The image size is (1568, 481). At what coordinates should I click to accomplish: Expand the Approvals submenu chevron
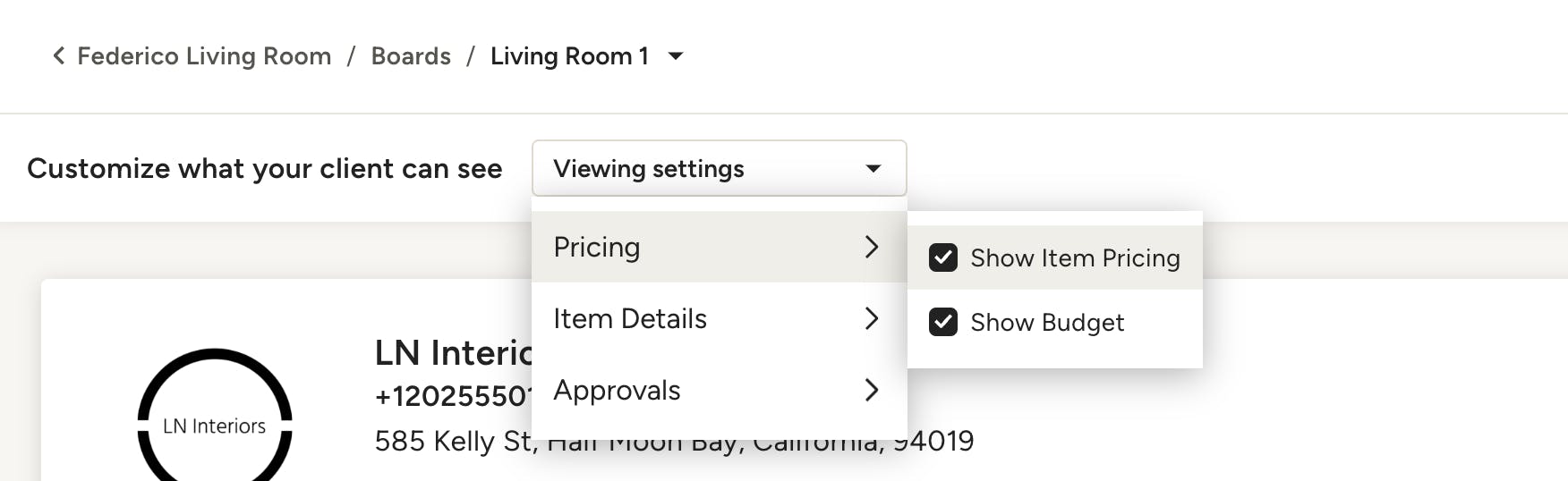[x=872, y=390]
